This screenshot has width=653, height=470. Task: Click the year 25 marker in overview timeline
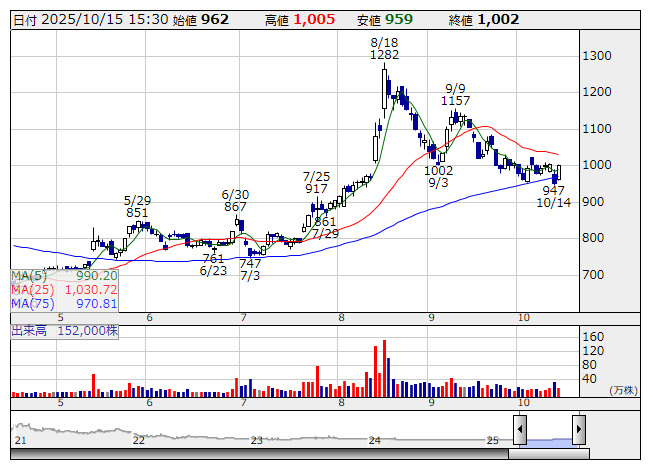click(x=493, y=440)
